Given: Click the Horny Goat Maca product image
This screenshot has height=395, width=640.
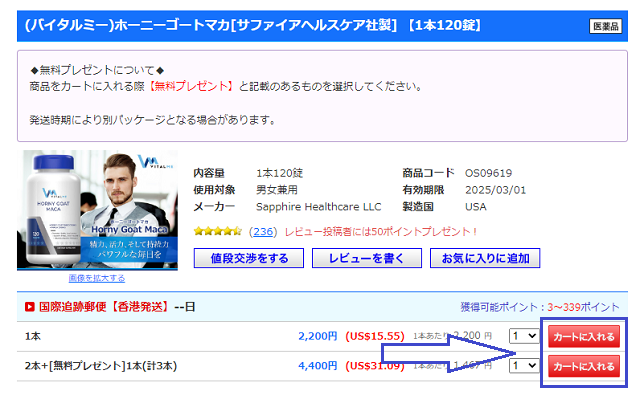Looking at the screenshot, I should point(97,210).
